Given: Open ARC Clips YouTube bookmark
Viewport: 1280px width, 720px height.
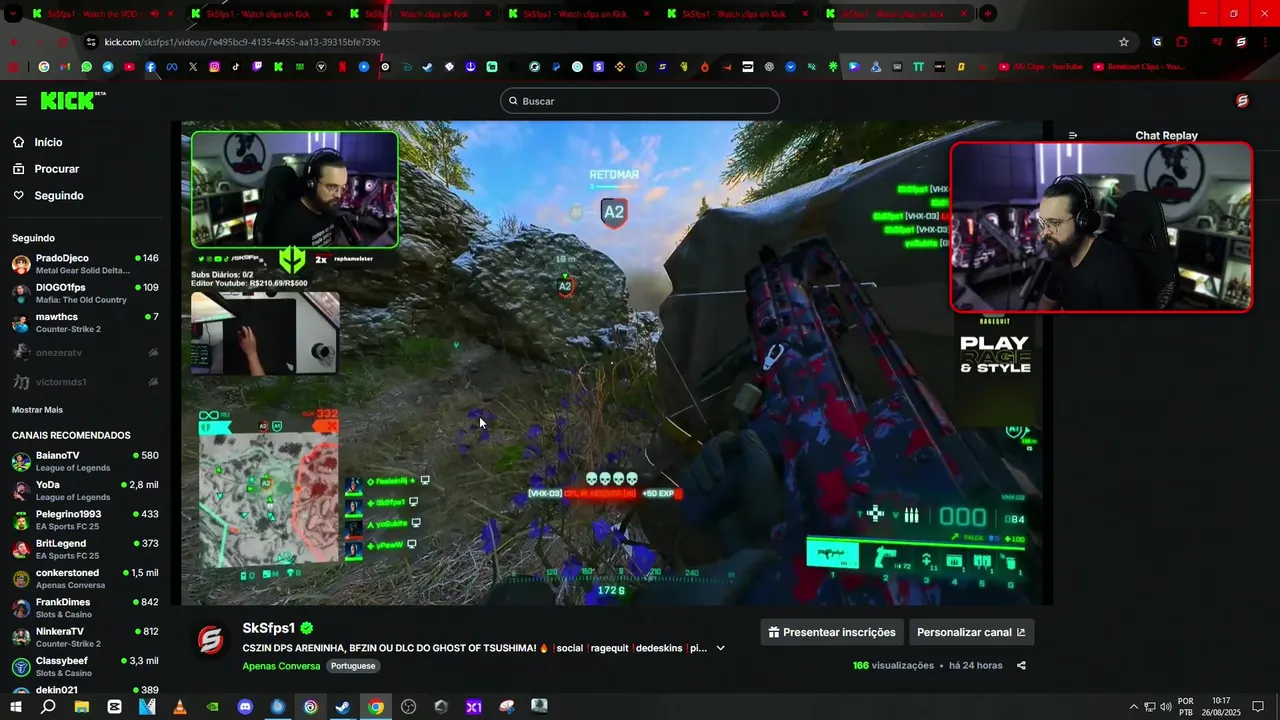Looking at the screenshot, I should 1041,67.
